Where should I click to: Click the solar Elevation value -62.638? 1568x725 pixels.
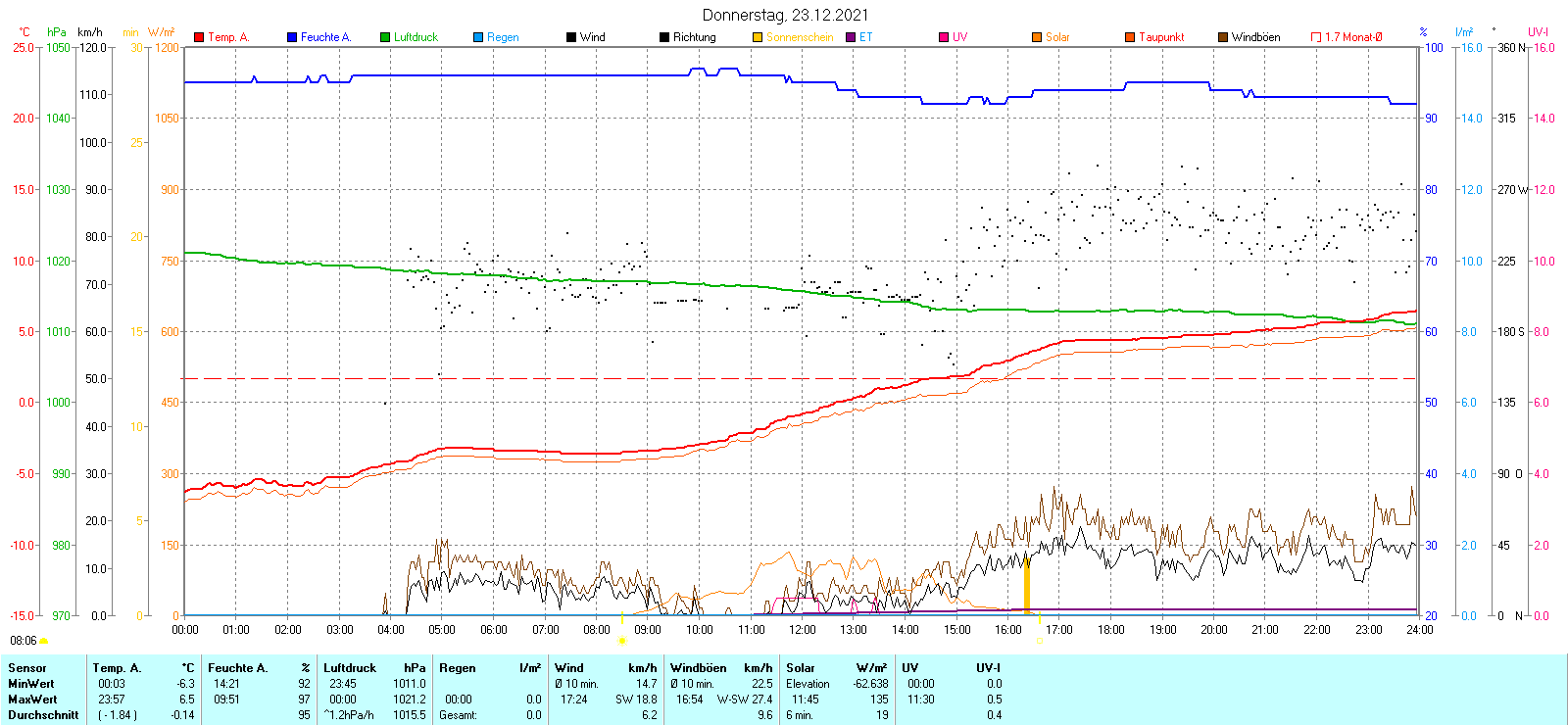tap(870, 684)
